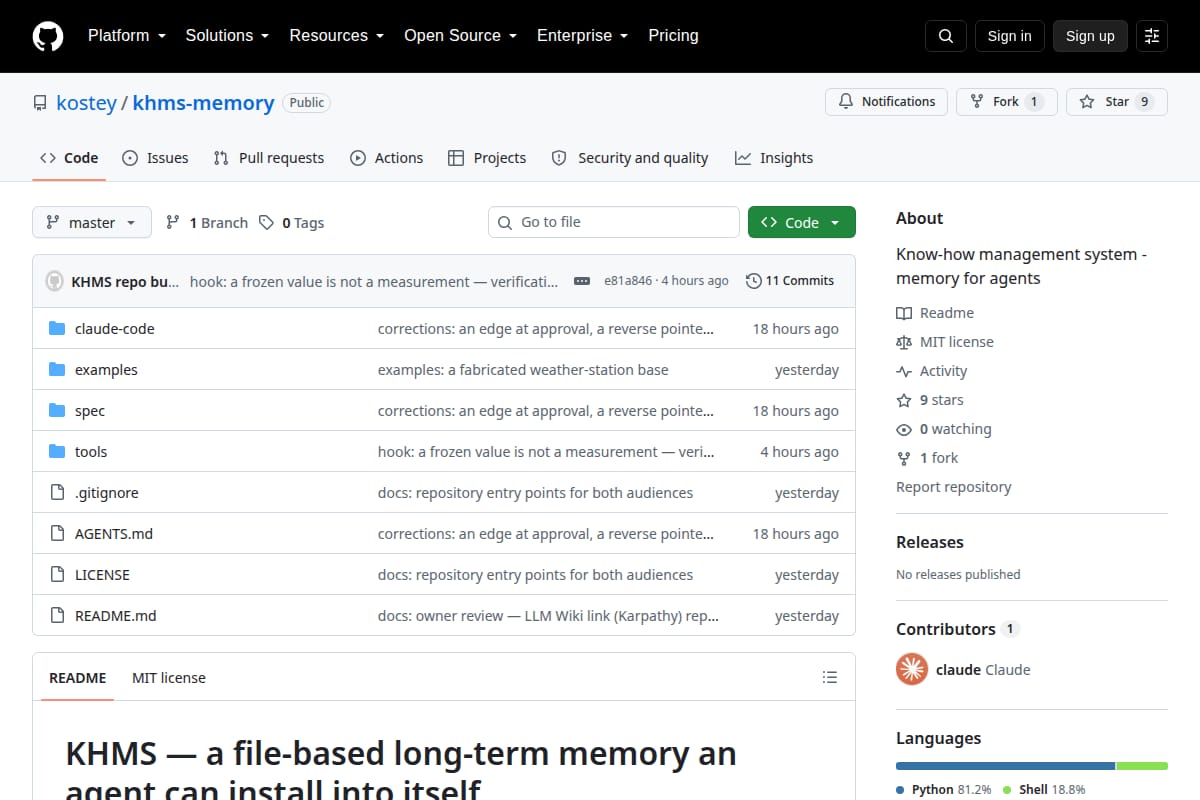Click the Sign in button
The image size is (1200, 800).
click(x=1009, y=36)
